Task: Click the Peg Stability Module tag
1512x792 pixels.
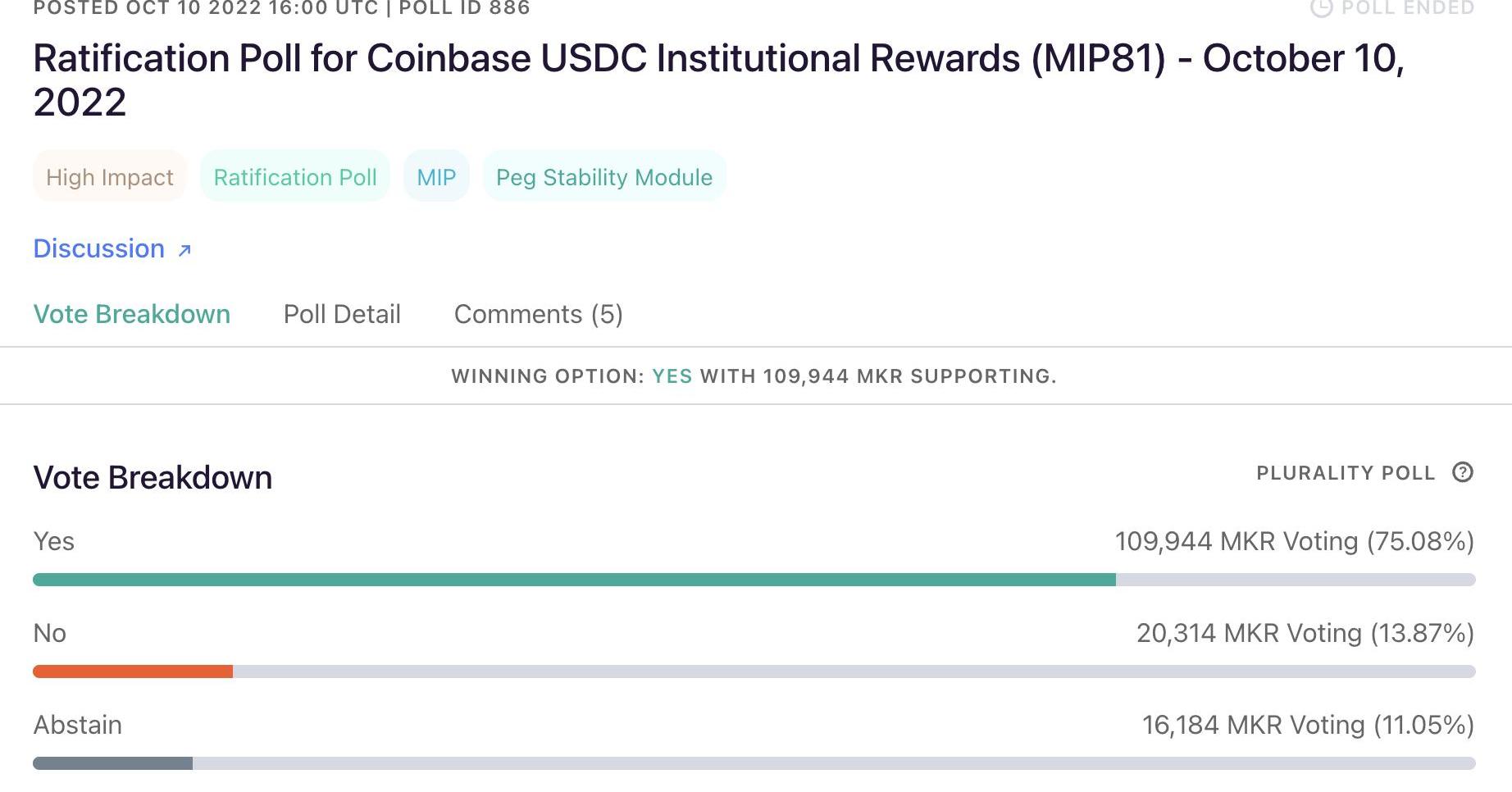Action: (x=604, y=177)
